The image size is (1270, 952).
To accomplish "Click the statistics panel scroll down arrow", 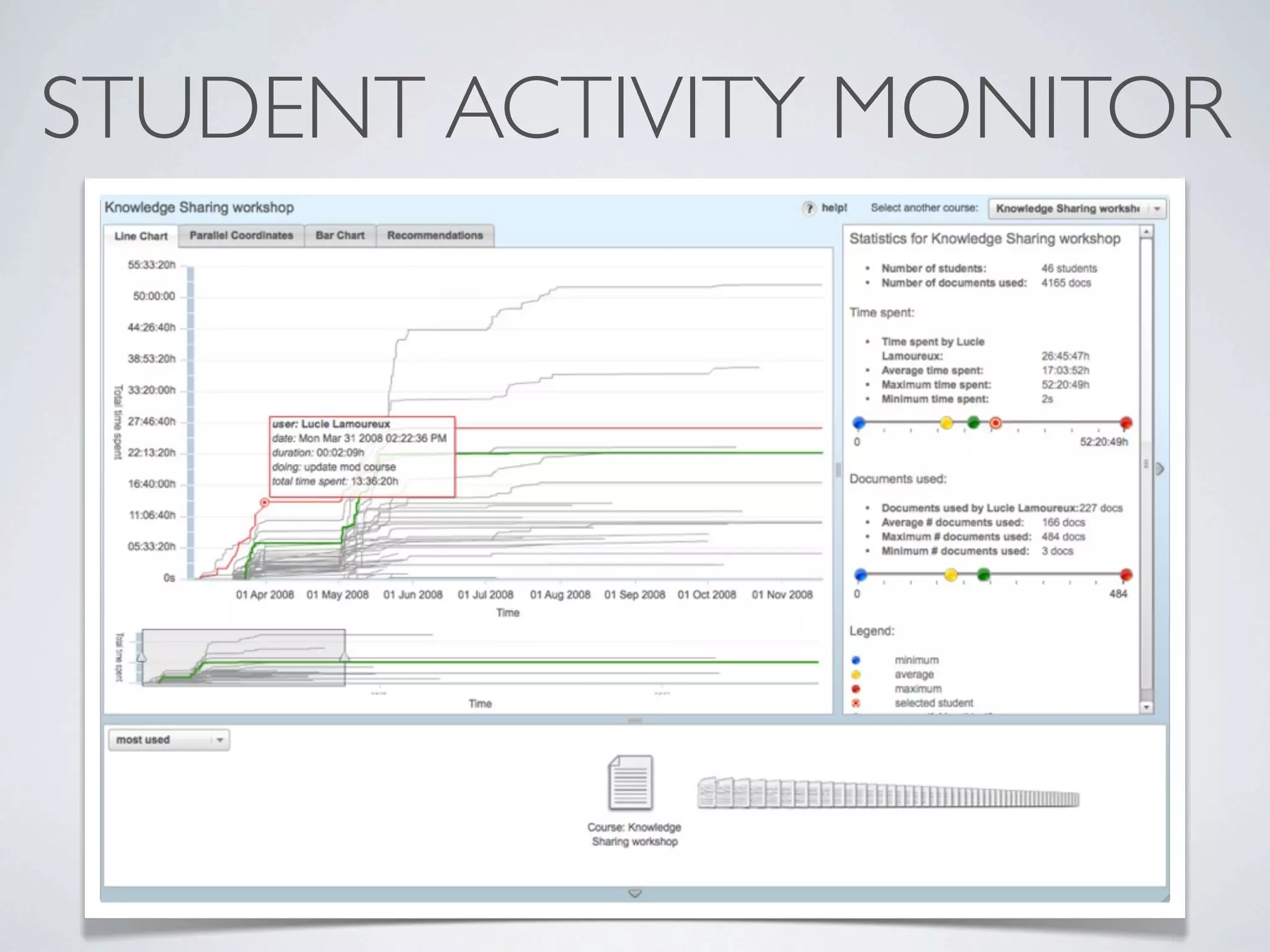I will click(x=1147, y=707).
